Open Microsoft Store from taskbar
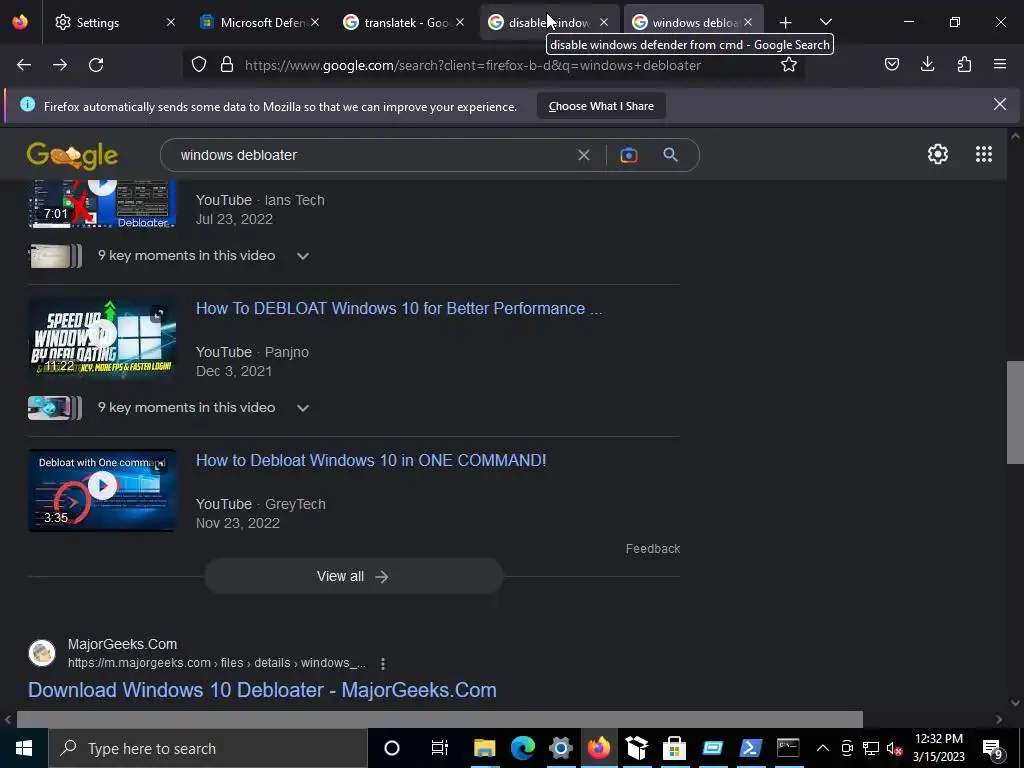The image size is (1024, 768). pyautogui.click(x=675, y=748)
